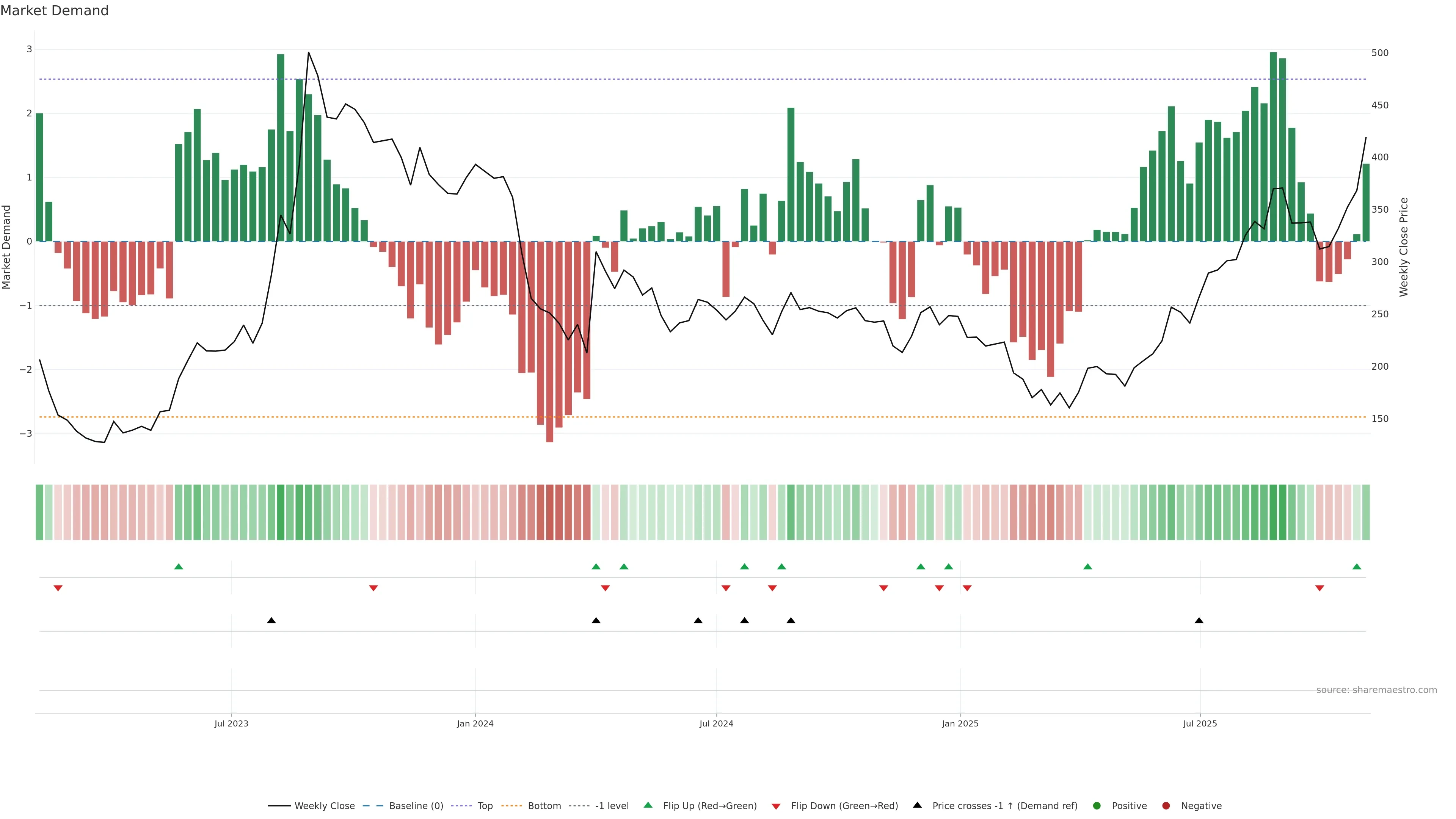
Task: Click black price-cross marker near Jul 2025
Action: [1199, 621]
